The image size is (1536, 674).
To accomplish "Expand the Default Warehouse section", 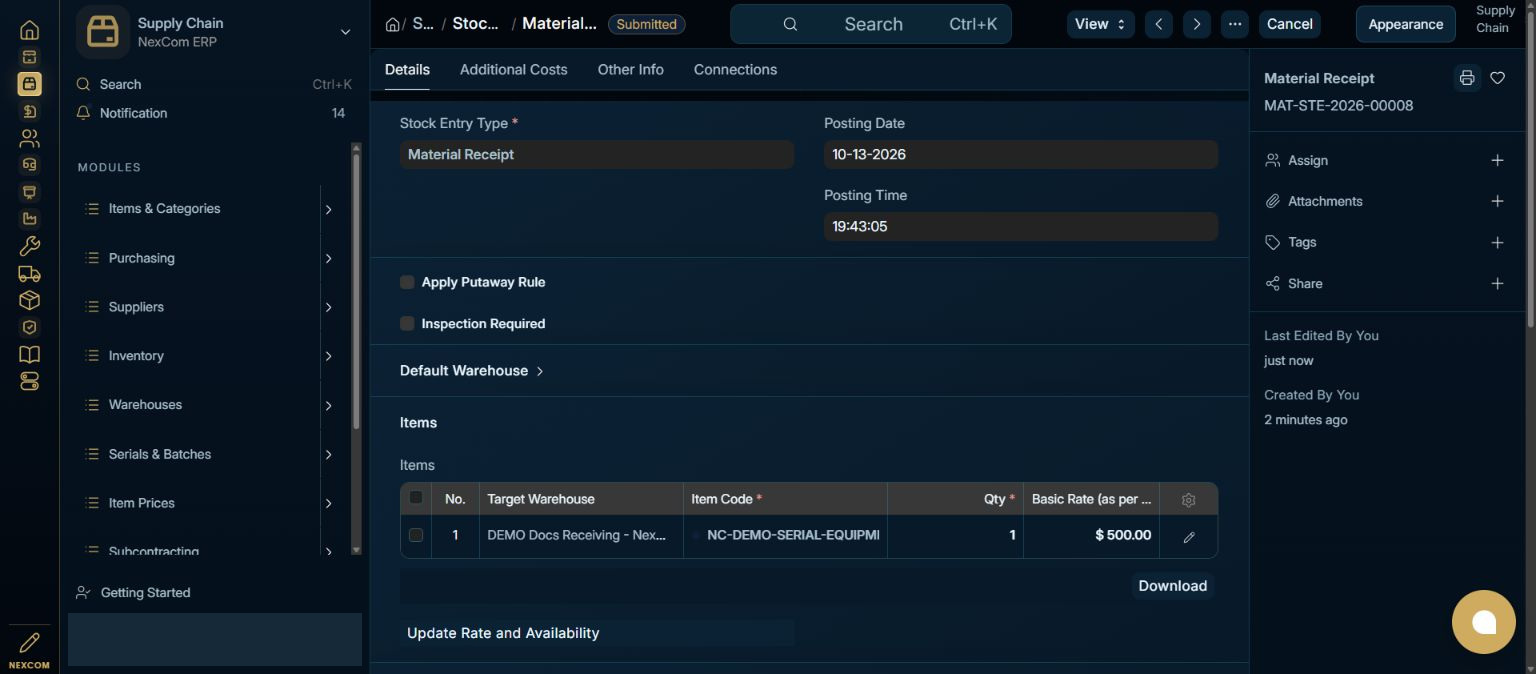I will coord(472,370).
